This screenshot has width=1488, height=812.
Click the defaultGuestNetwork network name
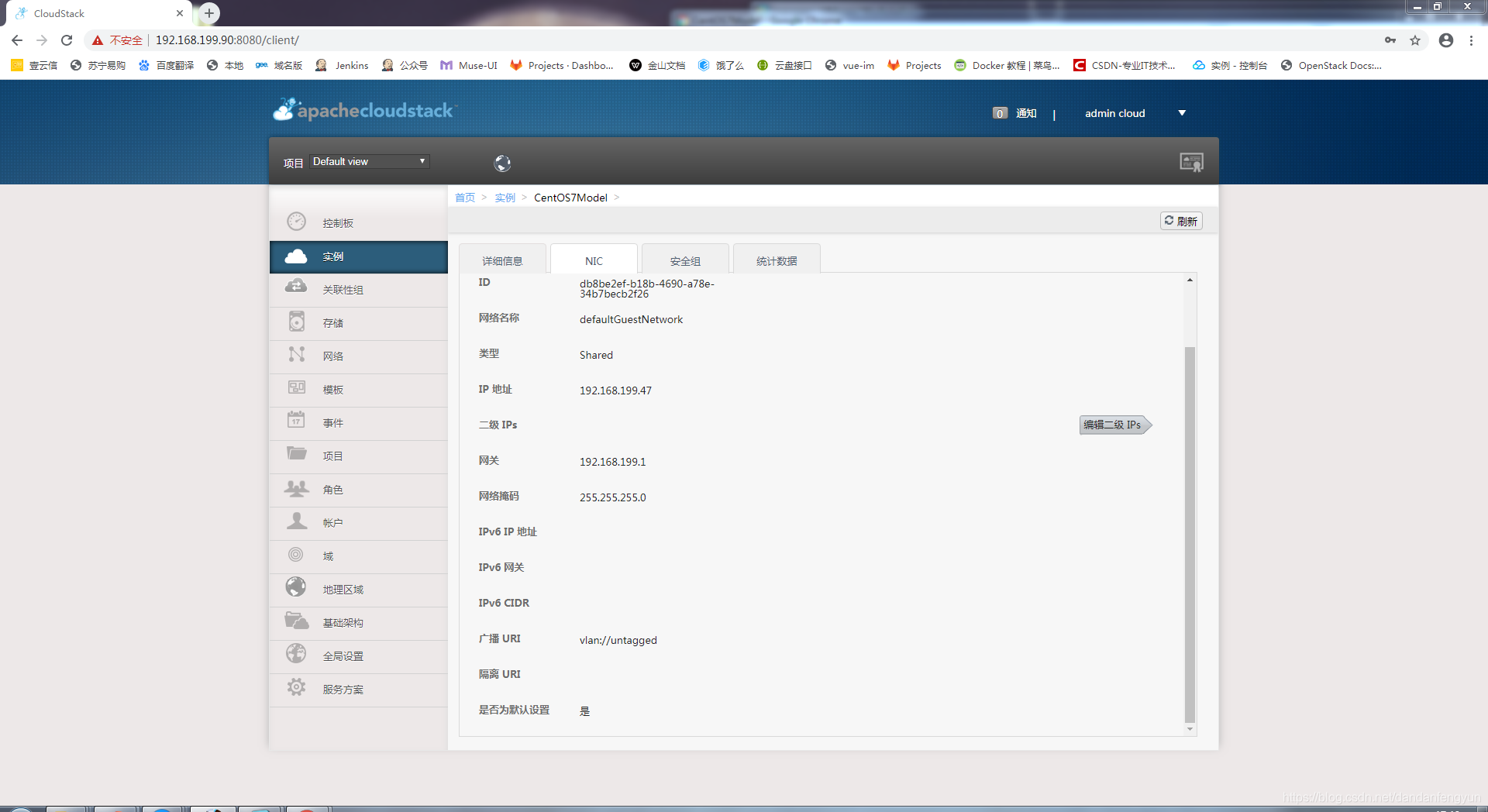point(631,319)
